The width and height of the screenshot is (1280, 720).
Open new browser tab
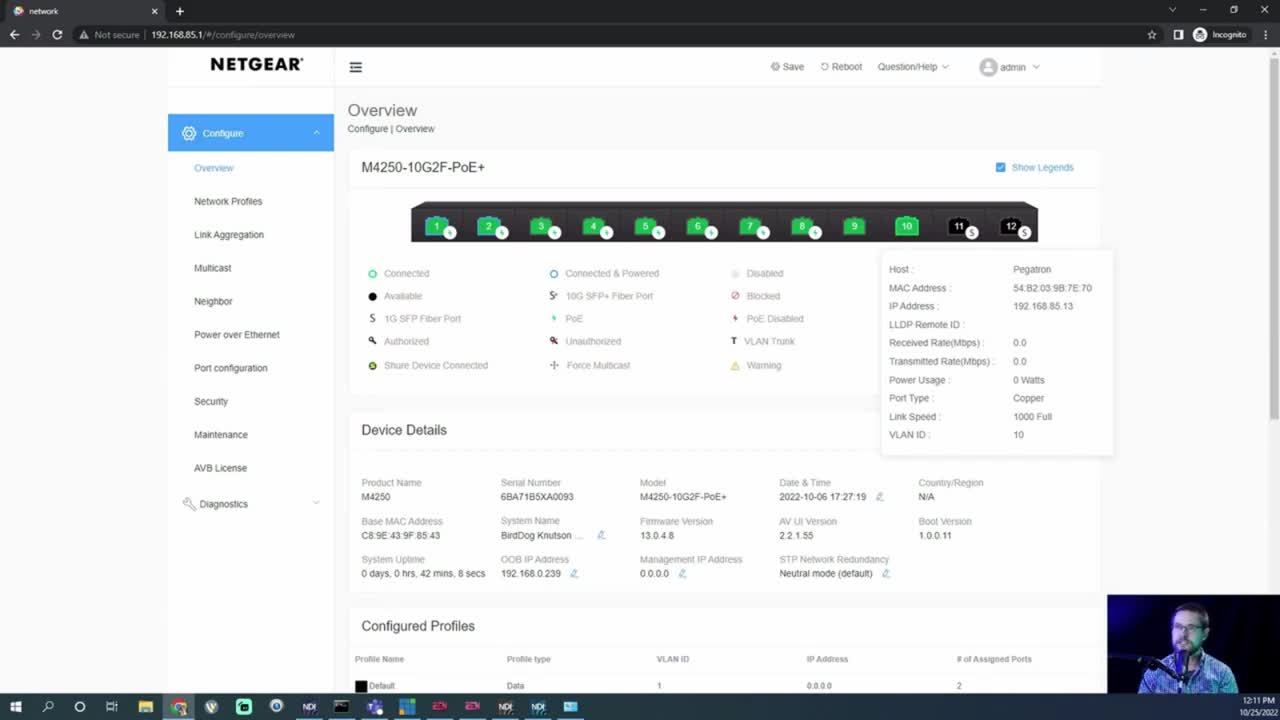pyautogui.click(x=180, y=11)
